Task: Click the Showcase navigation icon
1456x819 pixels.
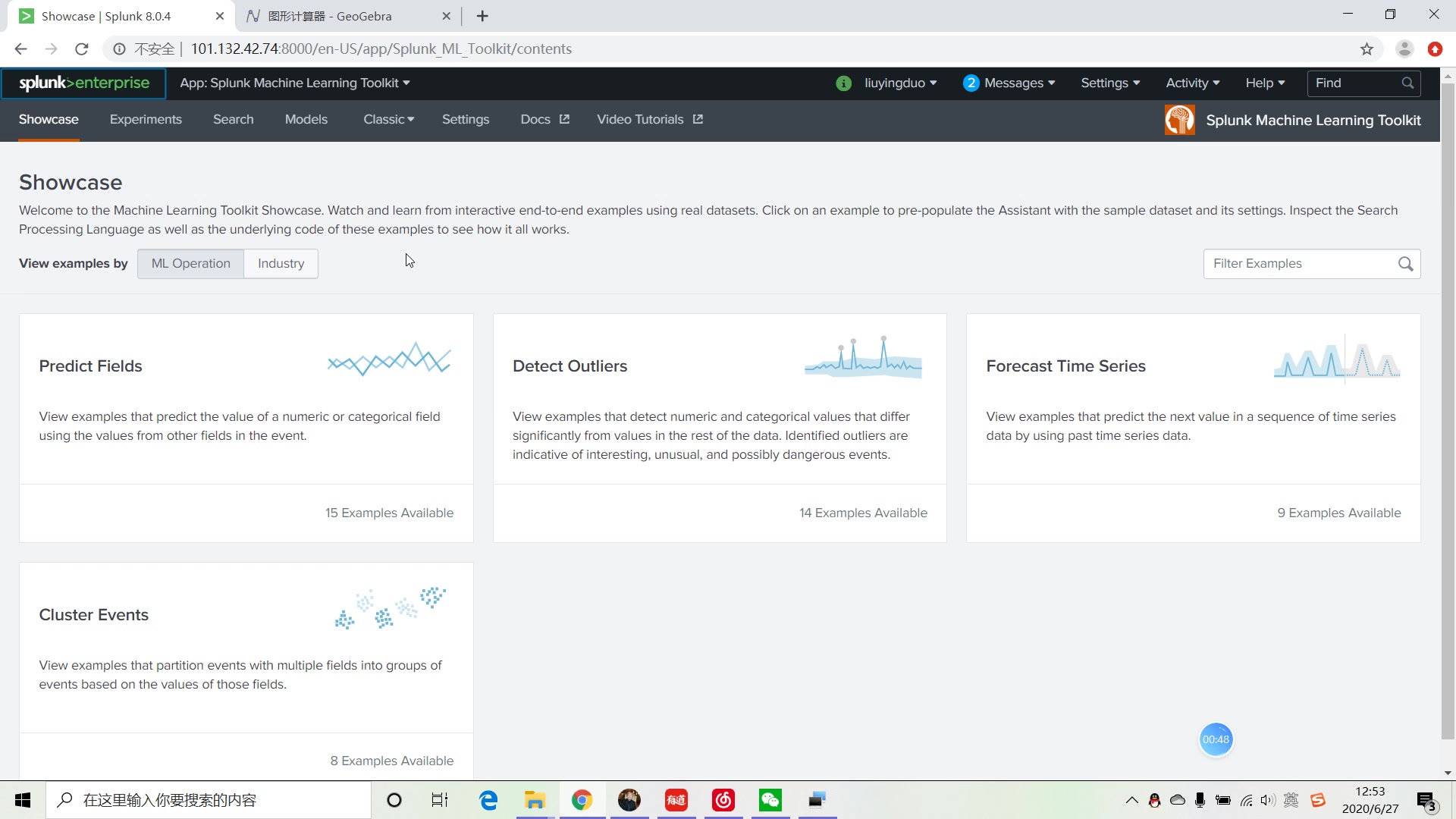Action: click(48, 120)
